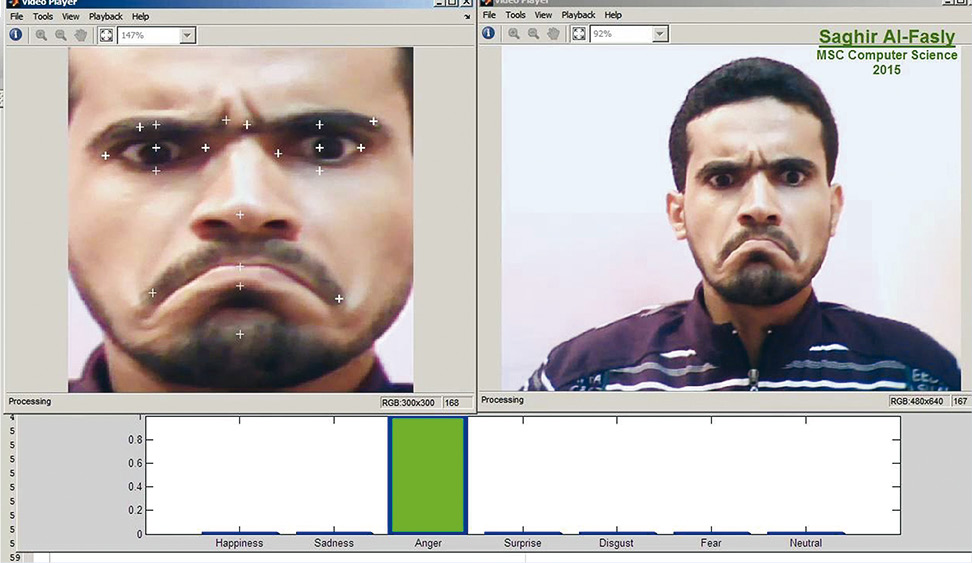Image resolution: width=972 pixels, height=563 pixels.
Task: Open Help menu in left video player
Action: coord(141,17)
